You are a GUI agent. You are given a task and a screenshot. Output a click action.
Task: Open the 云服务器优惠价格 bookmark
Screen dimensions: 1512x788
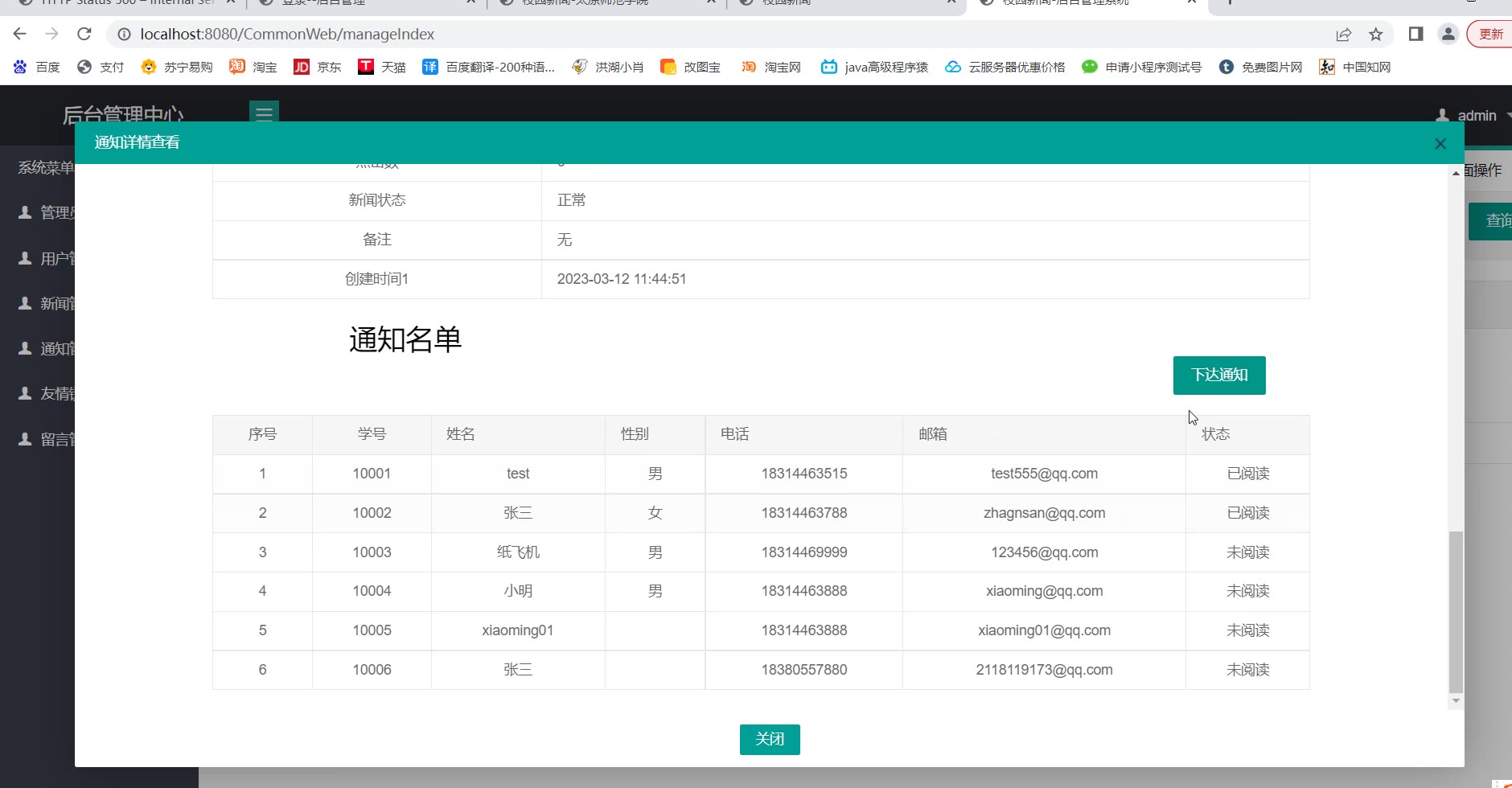[x=1005, y=67]
